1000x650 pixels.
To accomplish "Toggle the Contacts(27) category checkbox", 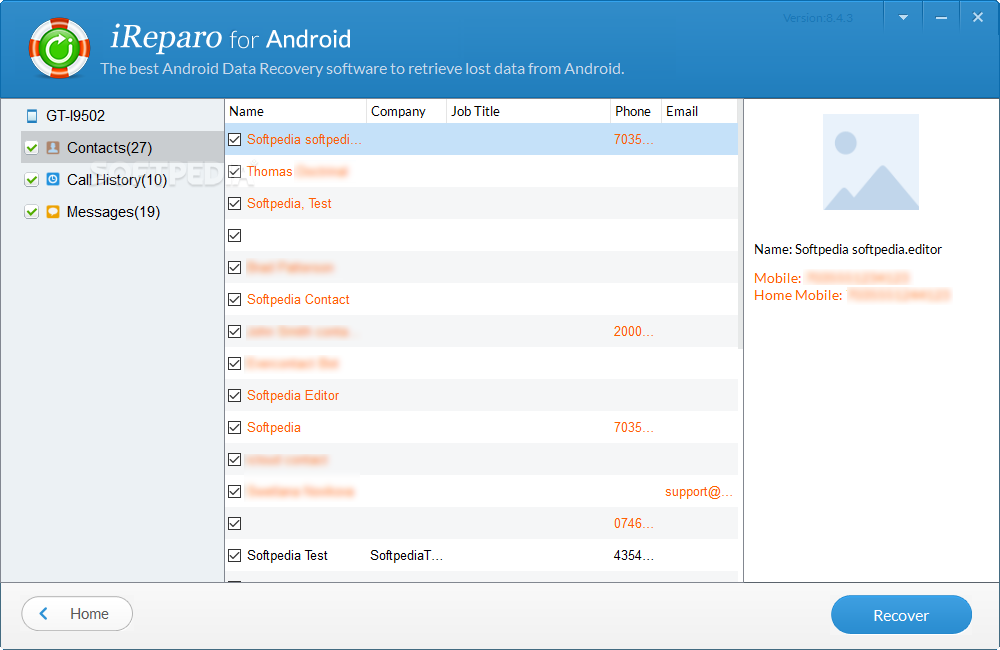I will [x=31, y=148].
